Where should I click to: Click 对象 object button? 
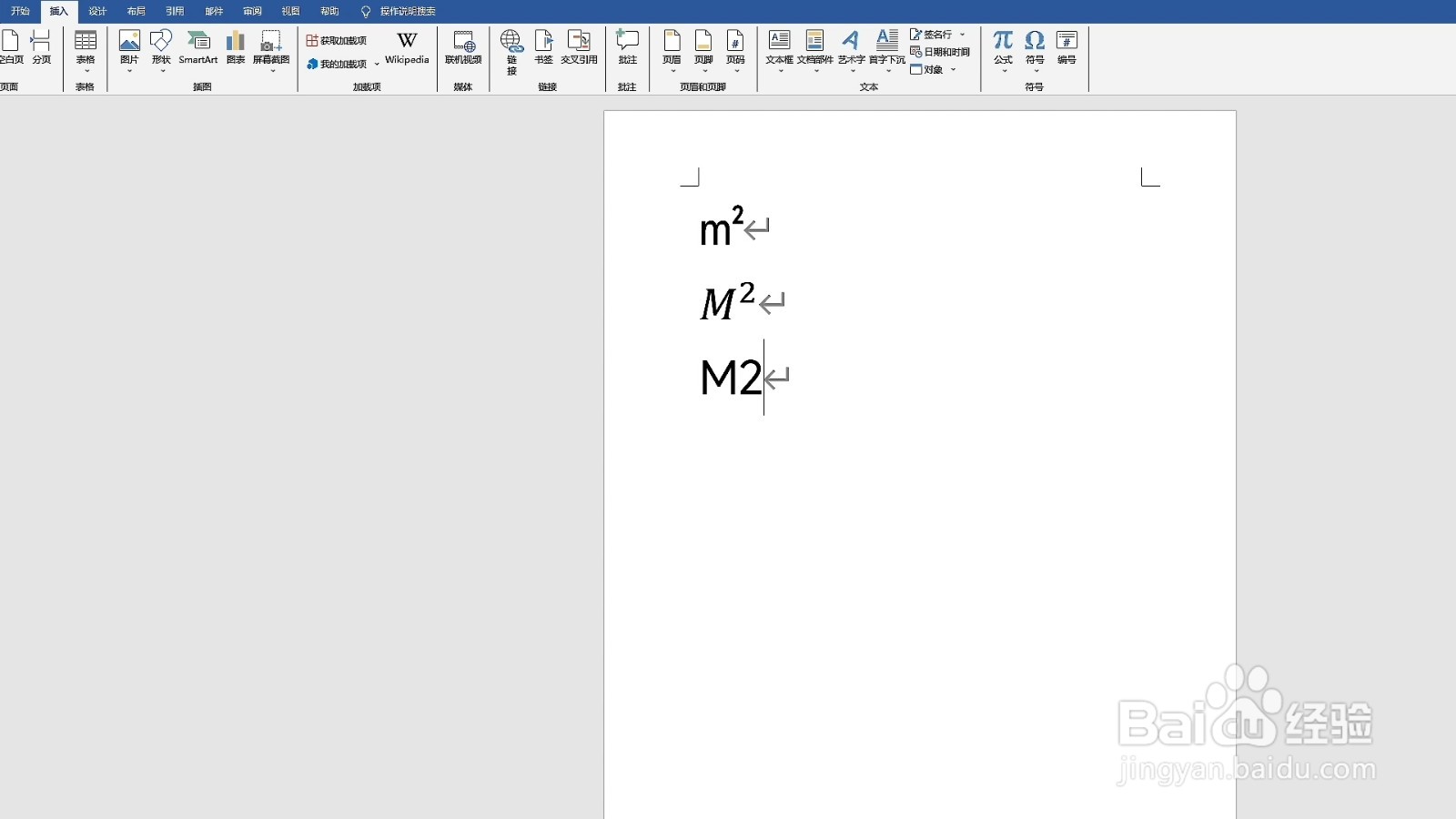pos(927,69)
